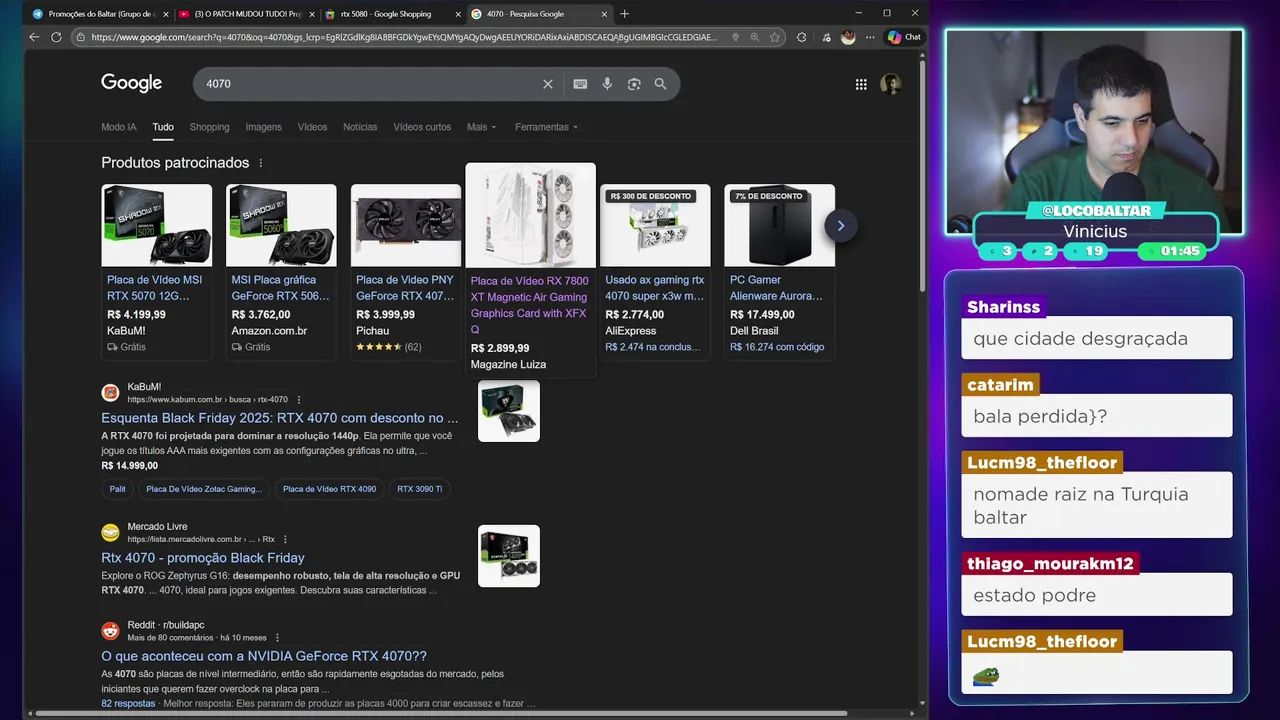Click Mercado Livre result graphics card thumbnail
1280x720 pixels.
click(x=509, y=556)
